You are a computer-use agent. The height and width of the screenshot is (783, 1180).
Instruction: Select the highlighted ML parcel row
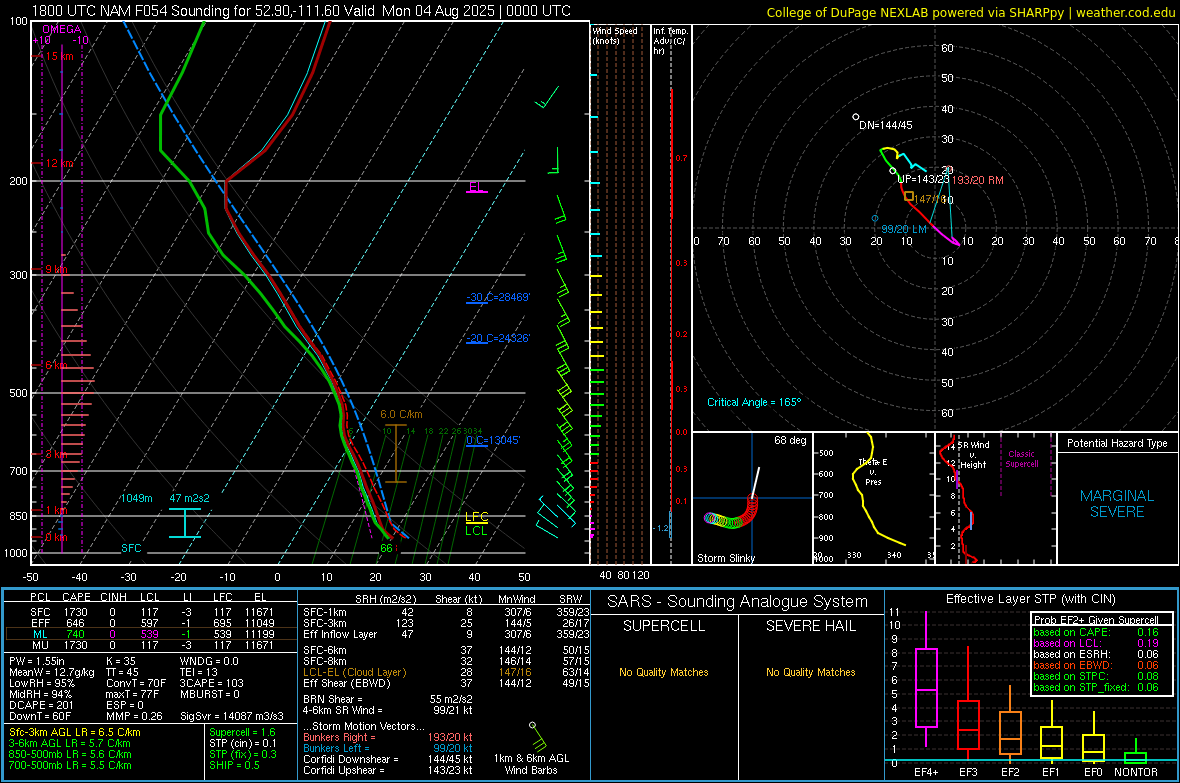coord(151,634)
